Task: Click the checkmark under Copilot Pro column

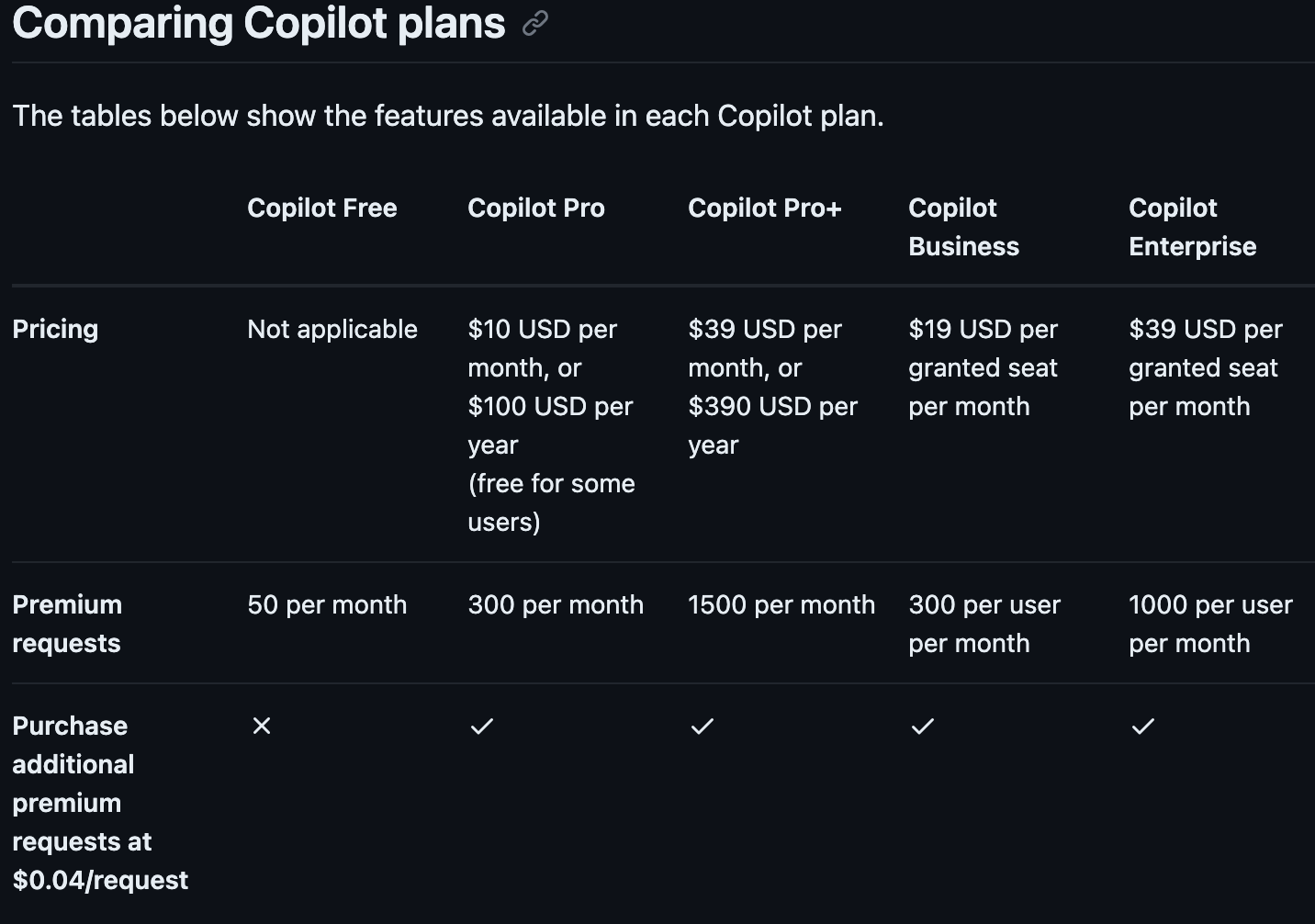Action: tap(482, 726)
